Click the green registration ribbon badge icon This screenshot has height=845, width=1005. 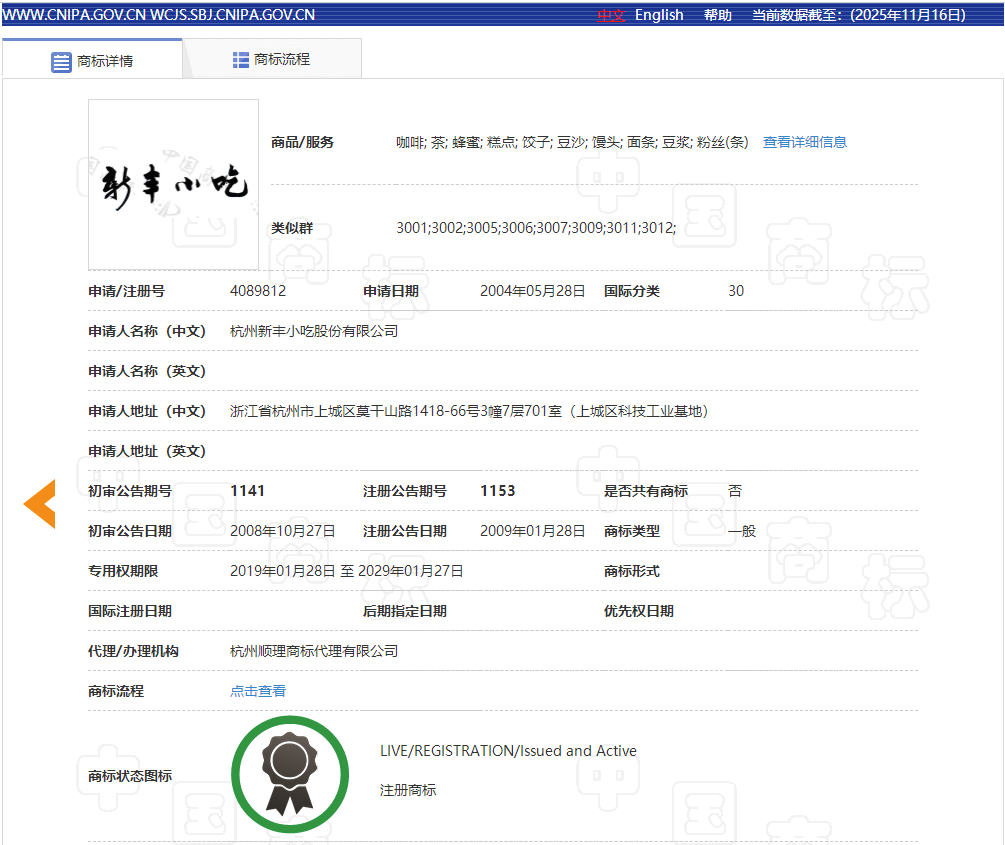(x=290, y=774)
